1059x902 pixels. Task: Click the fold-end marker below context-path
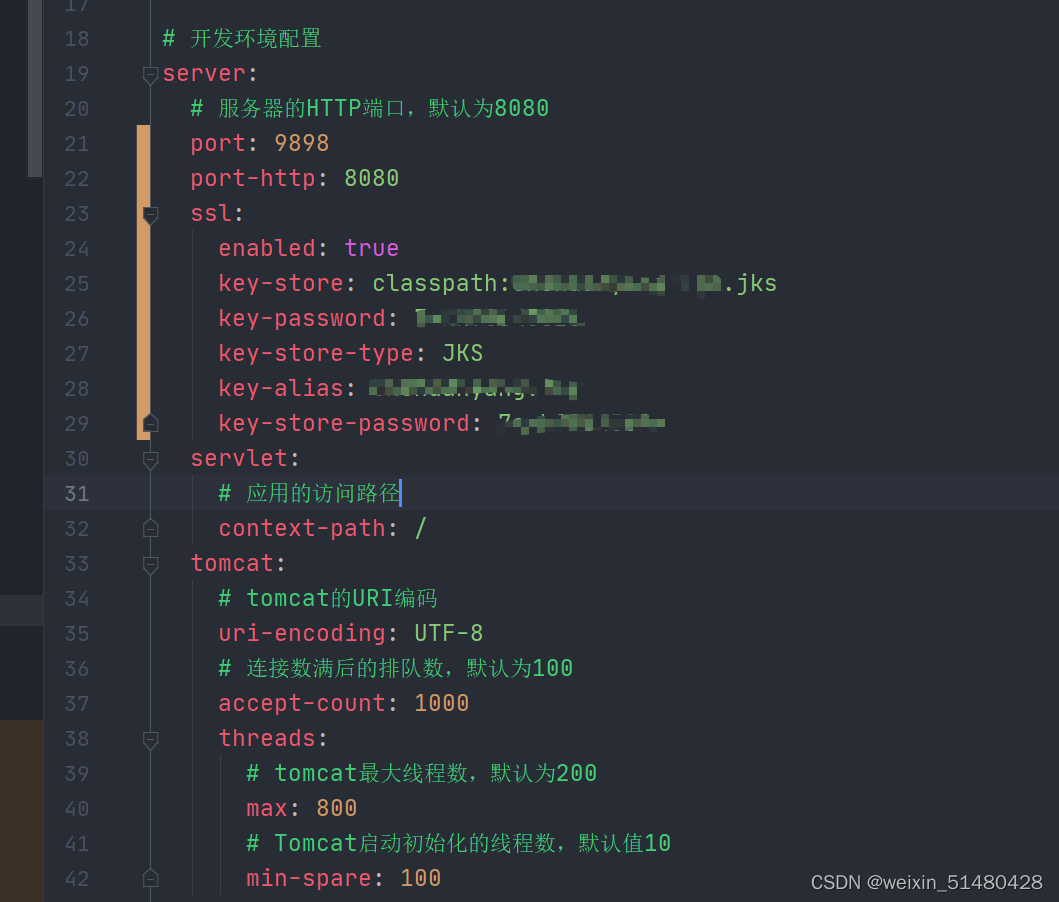(149, 528)
